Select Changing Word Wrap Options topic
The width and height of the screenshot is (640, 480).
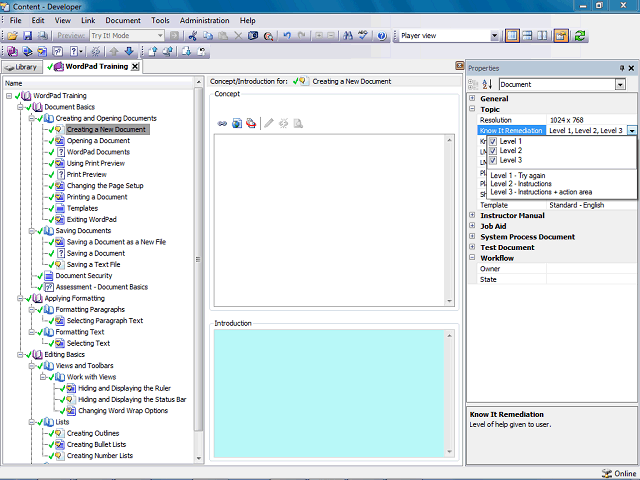123,411
